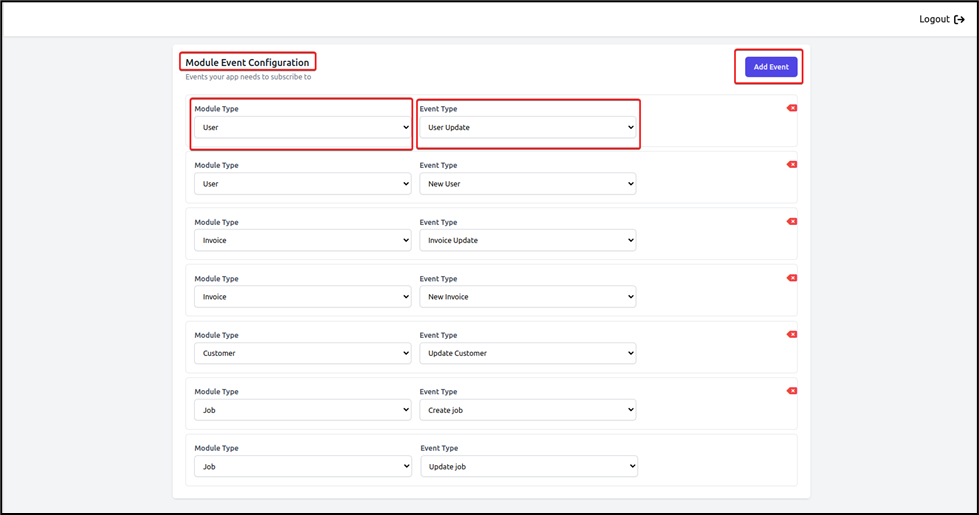This screenshot has width=979, height=515.
Task: Open Module Type dropdown beside New Invoice
Action: 302,297
